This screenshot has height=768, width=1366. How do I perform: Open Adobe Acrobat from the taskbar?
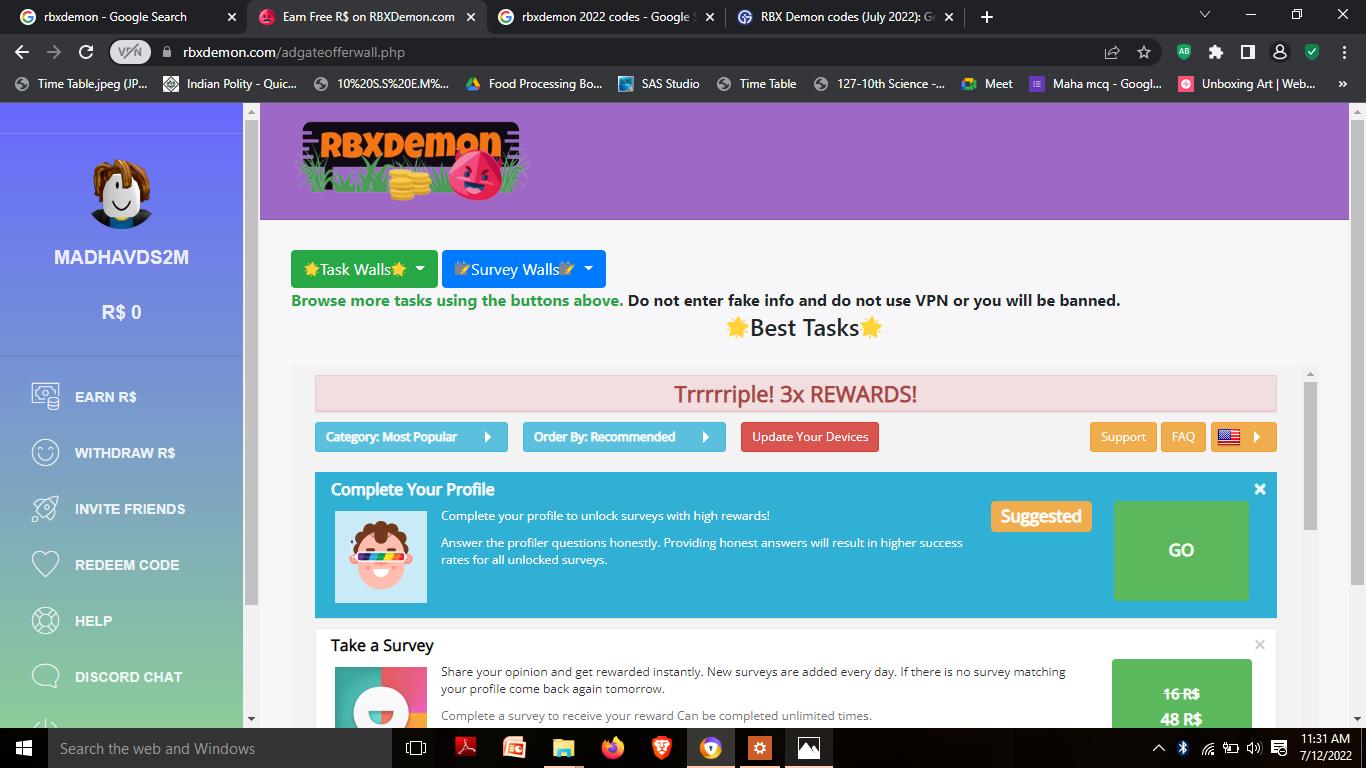click(465, 748)
